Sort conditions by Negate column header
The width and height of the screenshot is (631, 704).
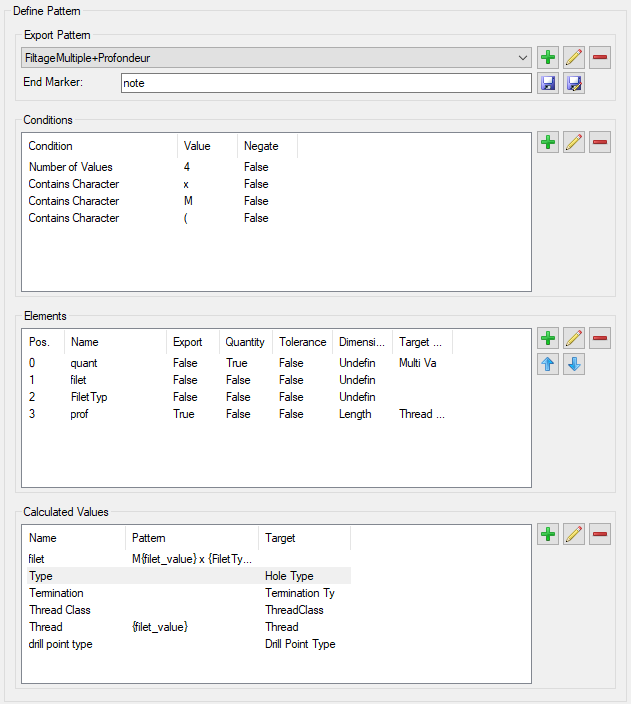point(261,146)
